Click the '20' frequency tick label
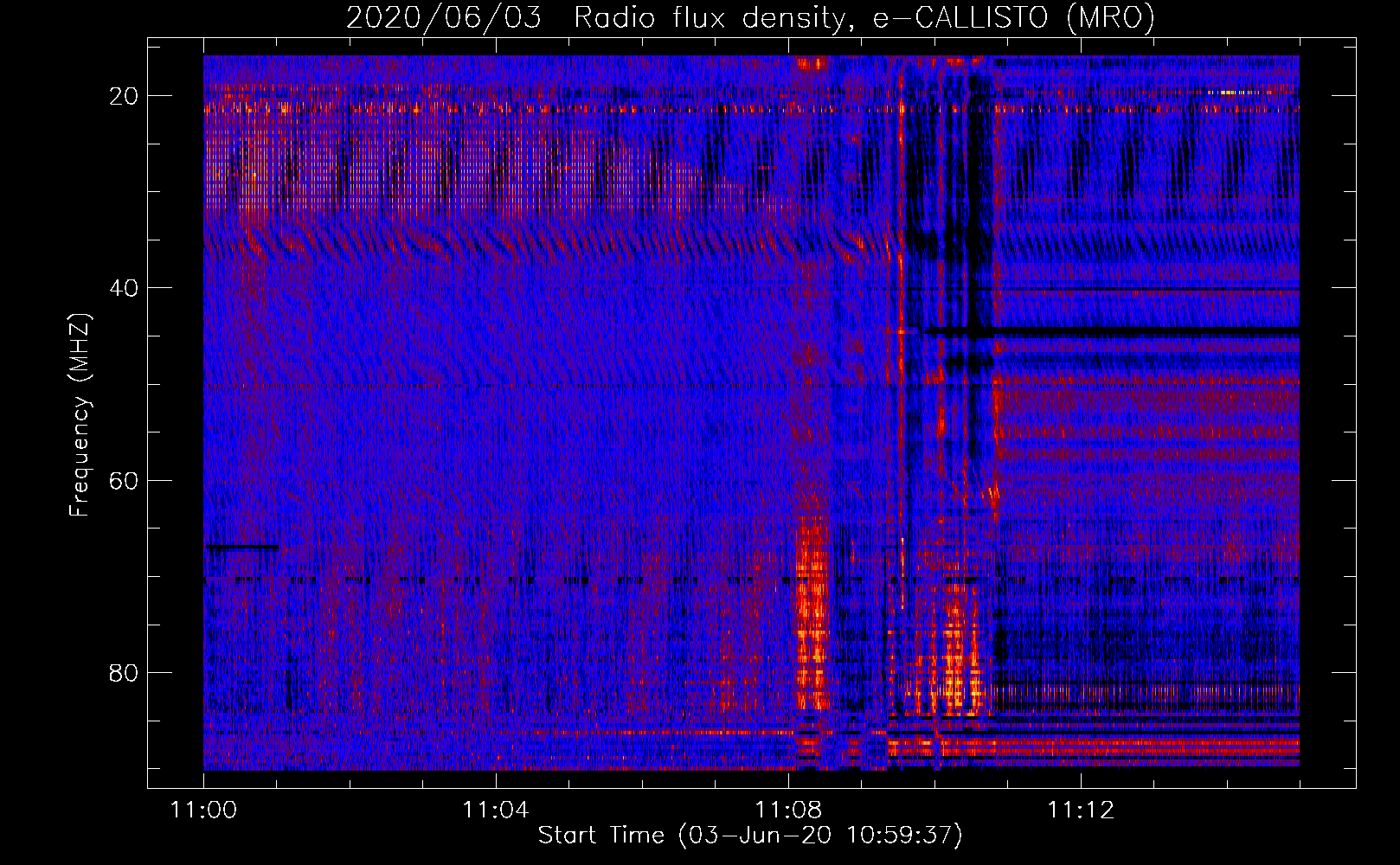 tap(124, 96)
